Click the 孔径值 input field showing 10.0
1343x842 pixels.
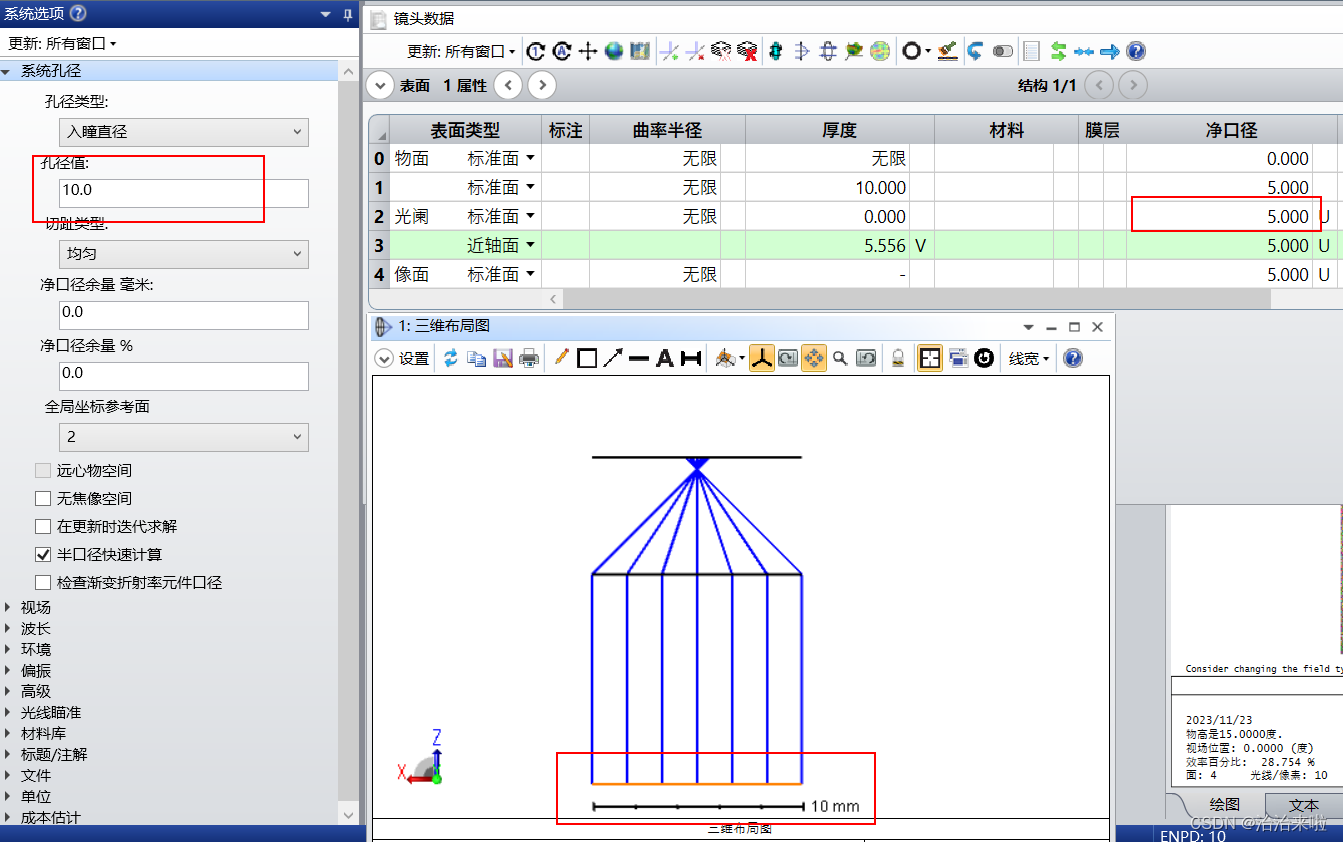183,193
